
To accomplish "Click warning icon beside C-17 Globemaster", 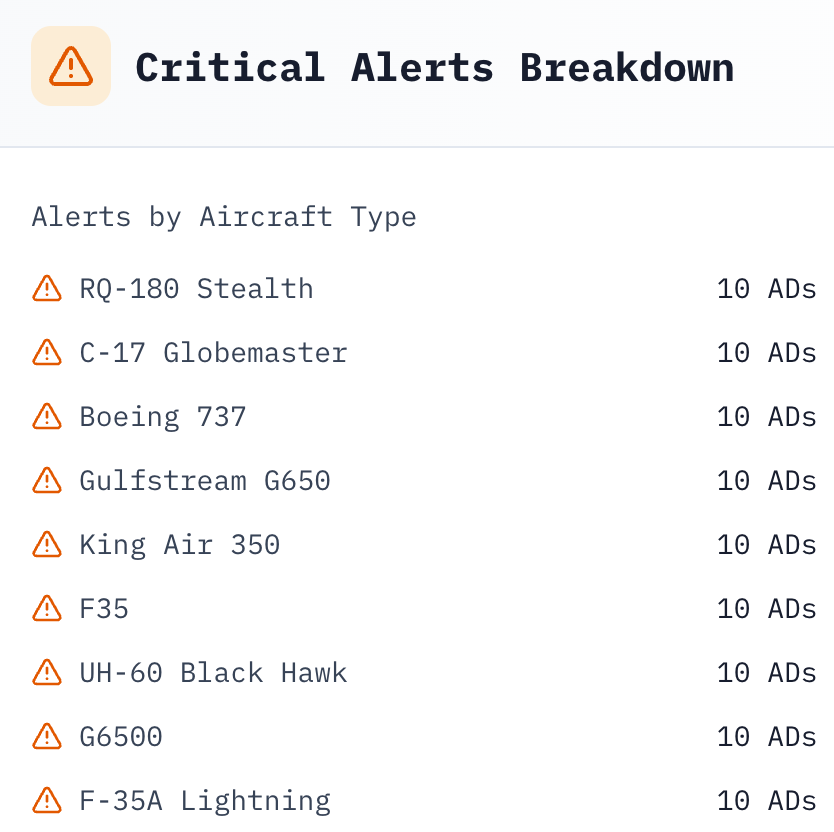I will click(47, 353).
